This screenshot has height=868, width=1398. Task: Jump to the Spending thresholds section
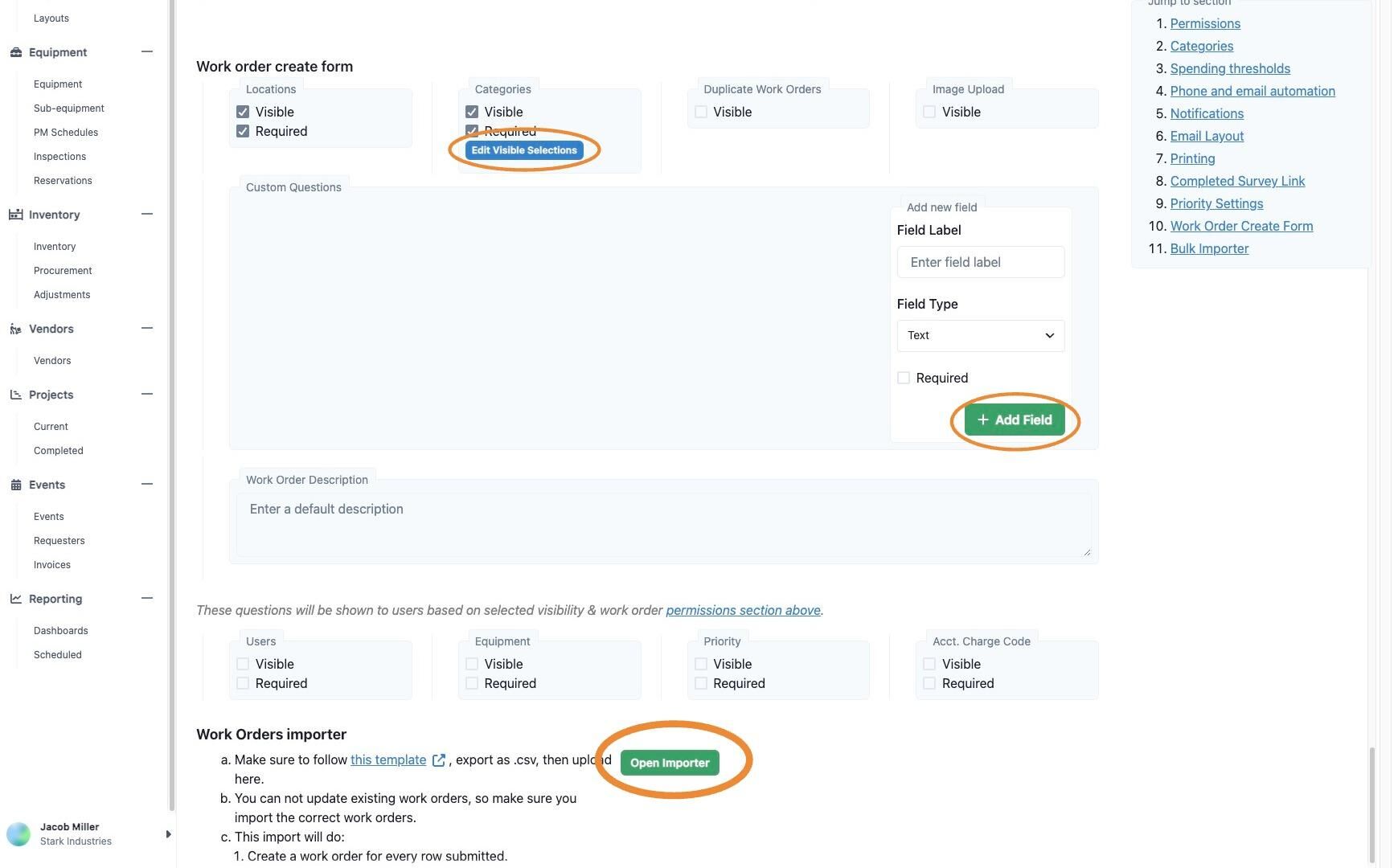point(1230,69)
